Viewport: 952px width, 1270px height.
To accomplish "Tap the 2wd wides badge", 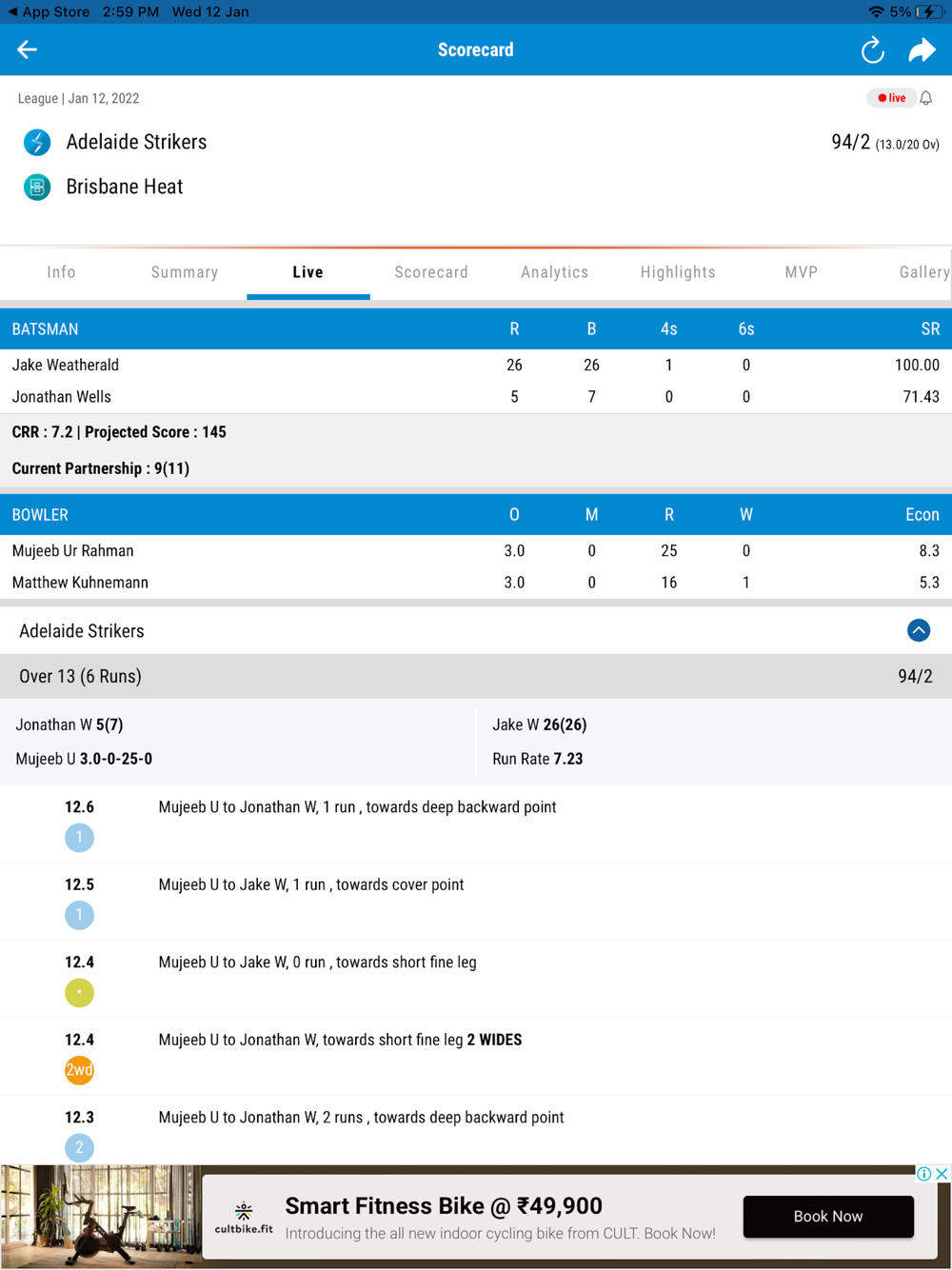I will (79, 1070).
